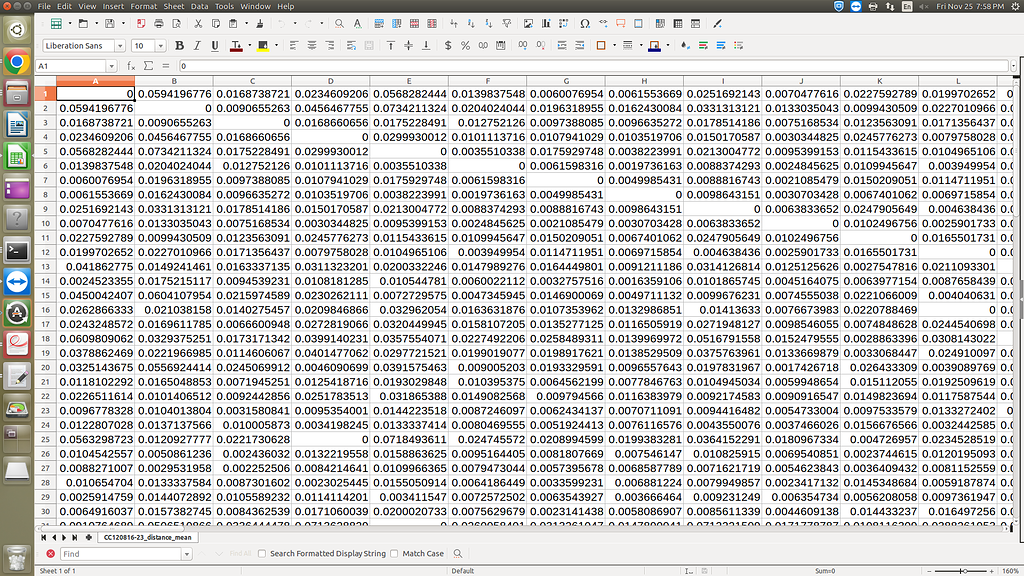Select the CC120816-23_distance_mean sheet tab

[148, 537]
